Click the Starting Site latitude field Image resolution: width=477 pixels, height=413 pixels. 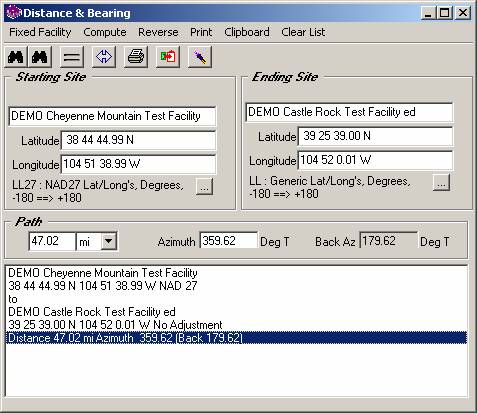pyautogui.click(x=138, y=140)
